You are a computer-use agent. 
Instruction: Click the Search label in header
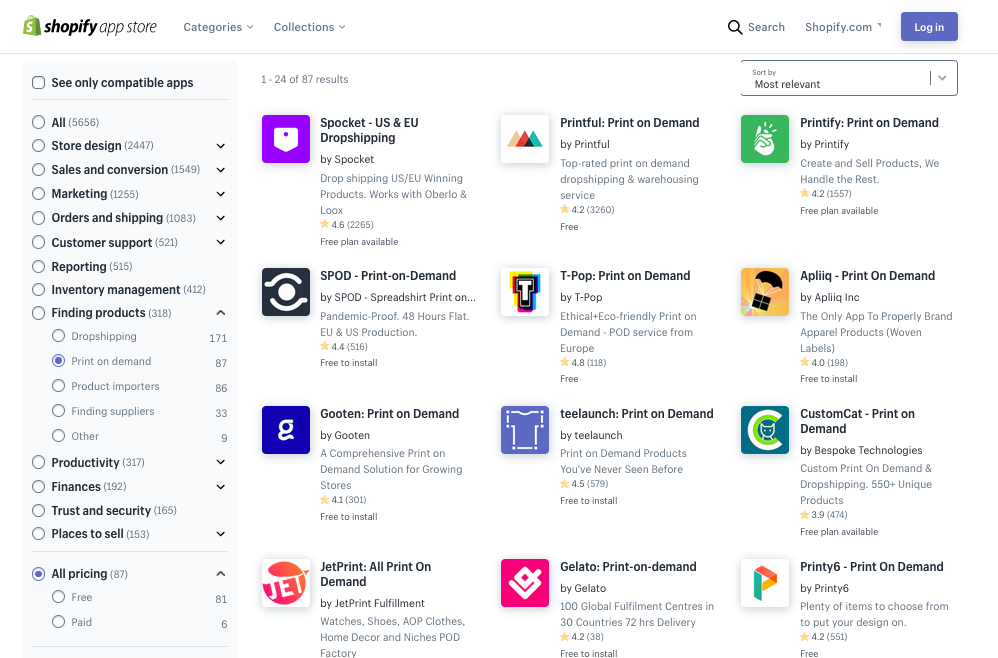click(x=766, y=27)
